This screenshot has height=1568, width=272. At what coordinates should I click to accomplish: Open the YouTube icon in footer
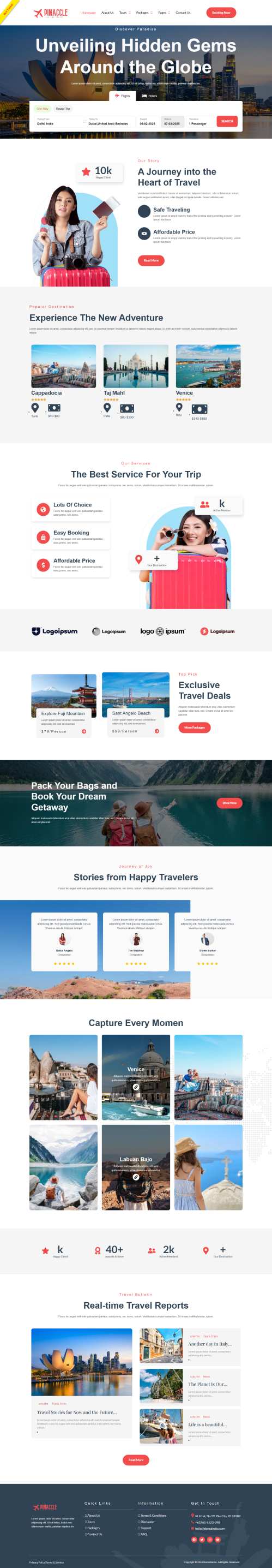[x=217, y=1540]
